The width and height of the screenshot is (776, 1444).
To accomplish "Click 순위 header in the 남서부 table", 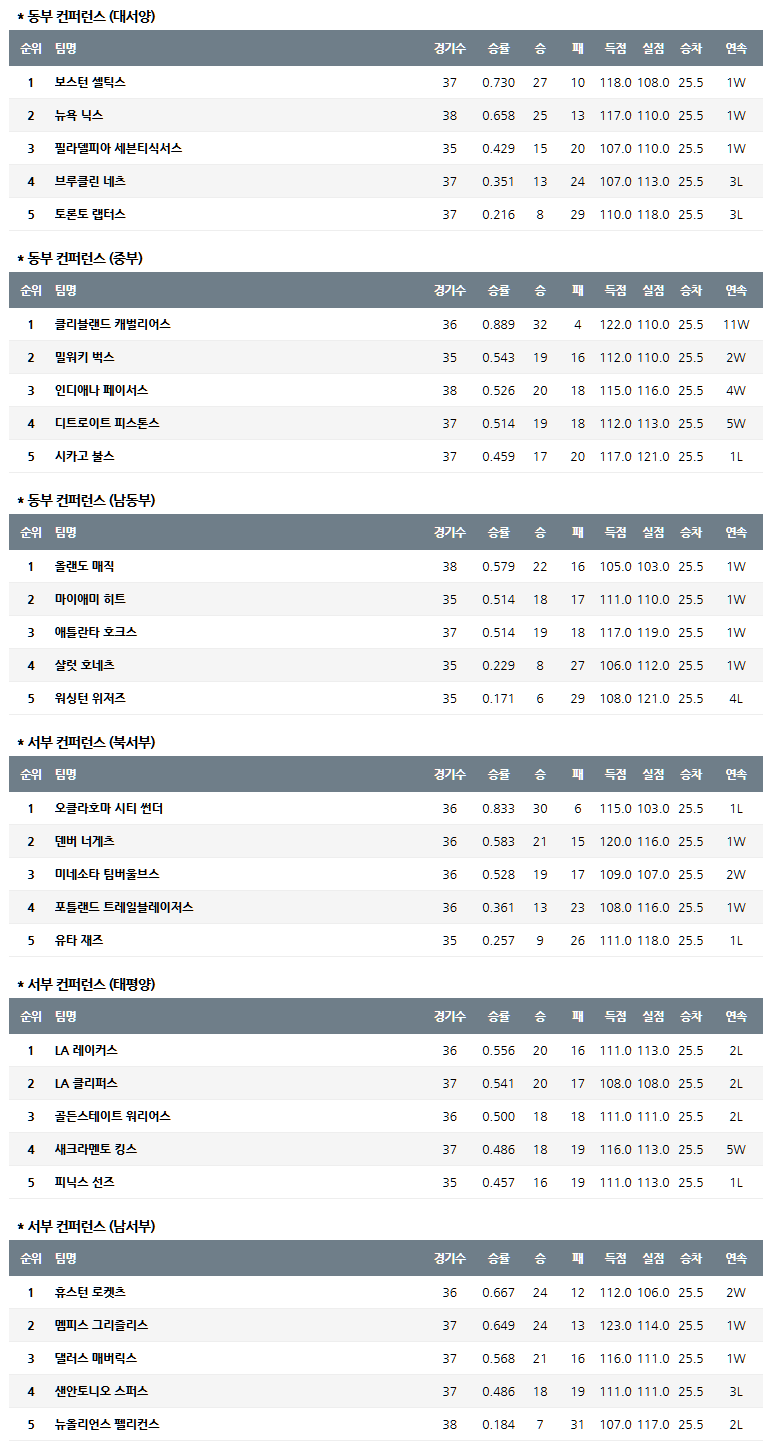I will pyautogui.click(x=31, y=1258).
